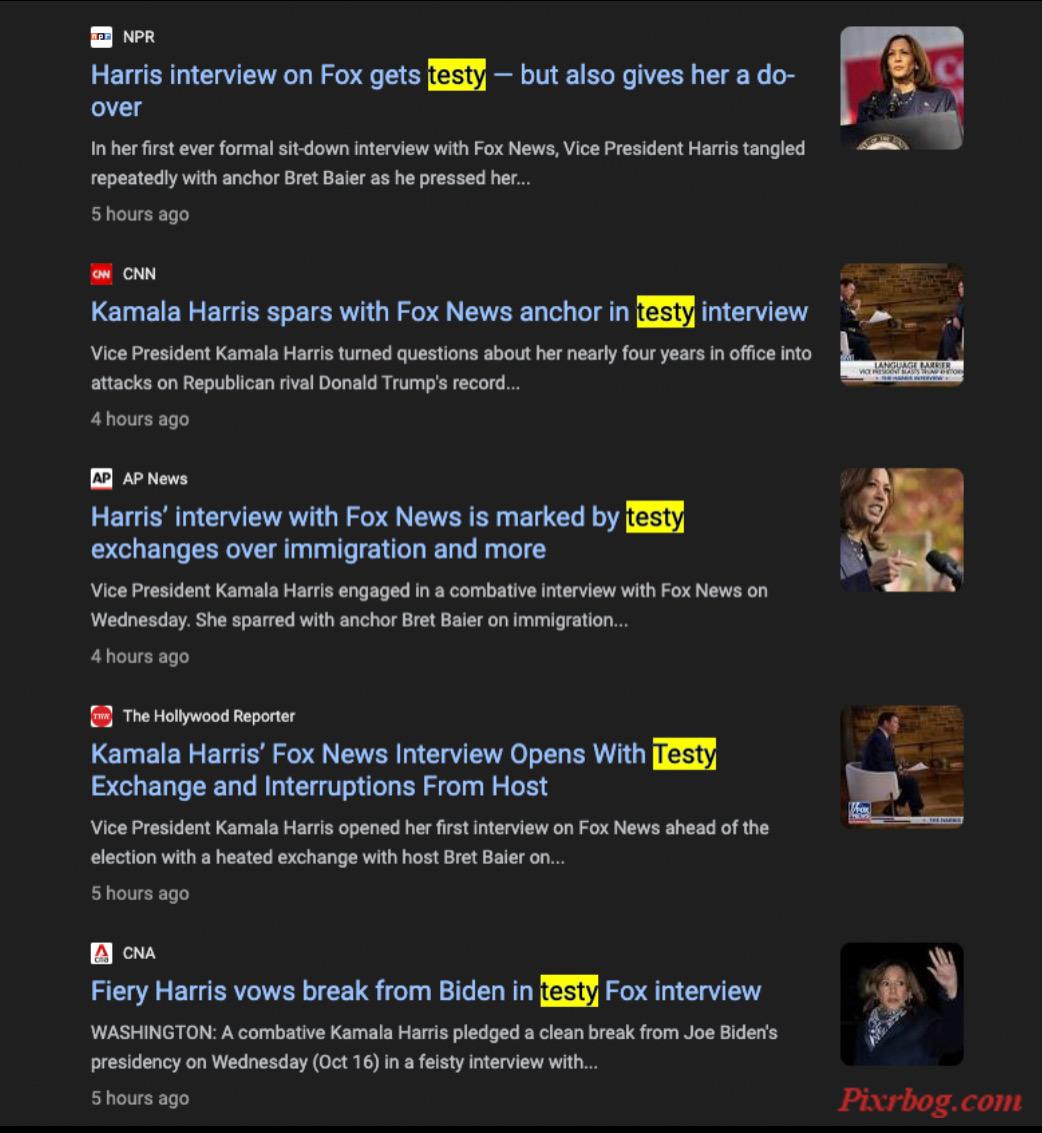Click the AP News logo icon
The height and width of the screenshot is (1133, 1042).
click(x=101, y=478)
